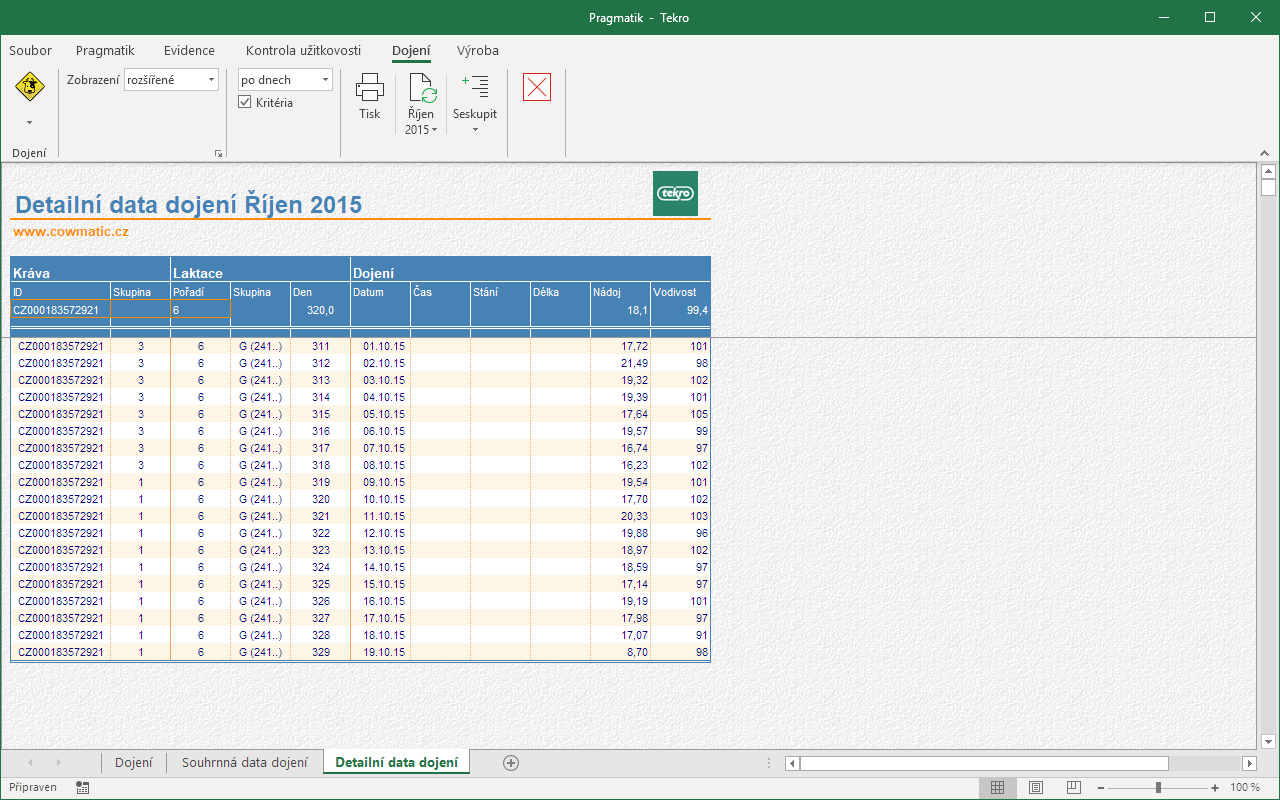1280x800 pixels.
Task: Click the macro recording icon in status bar
Action: [83, 788]
